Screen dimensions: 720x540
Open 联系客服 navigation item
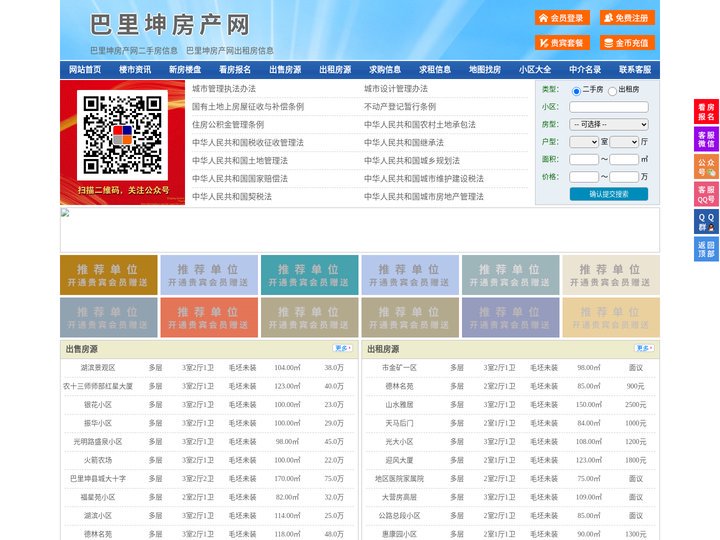(x=635, y=70)
